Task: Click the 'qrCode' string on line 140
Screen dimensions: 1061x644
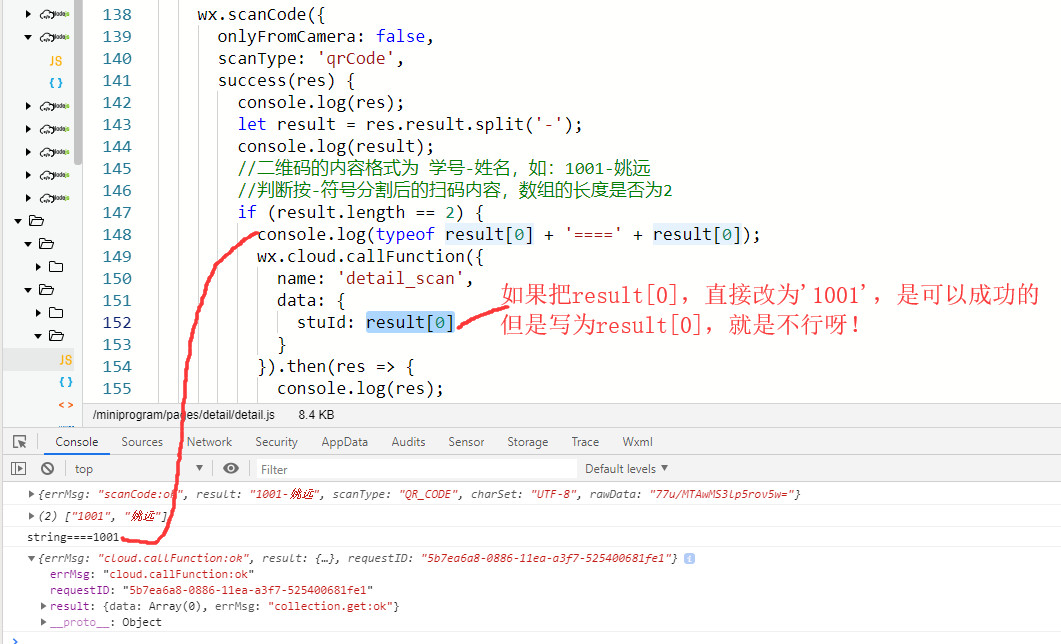Action: coord(356,59)
